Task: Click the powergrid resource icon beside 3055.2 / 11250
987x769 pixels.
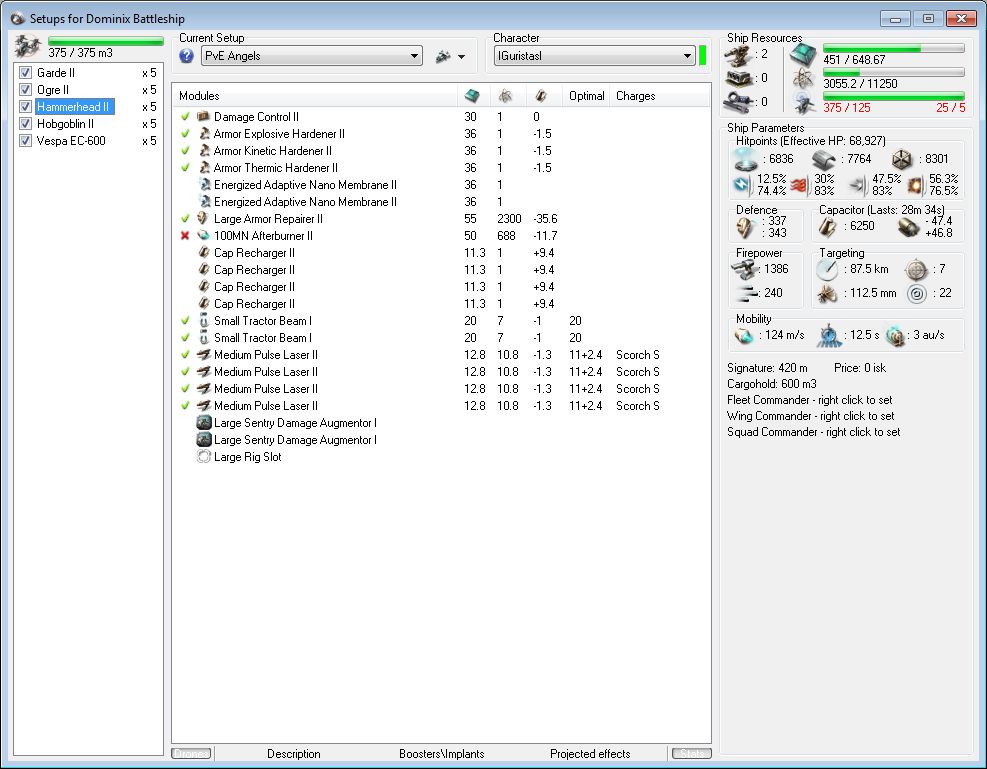Action: click(803, 79)
